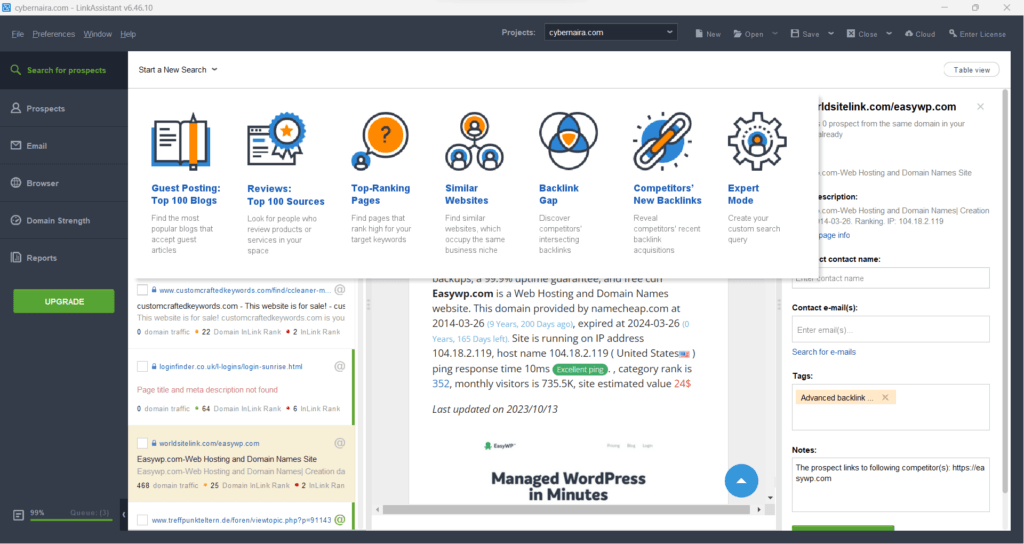Close the prospect details panel

980,106
